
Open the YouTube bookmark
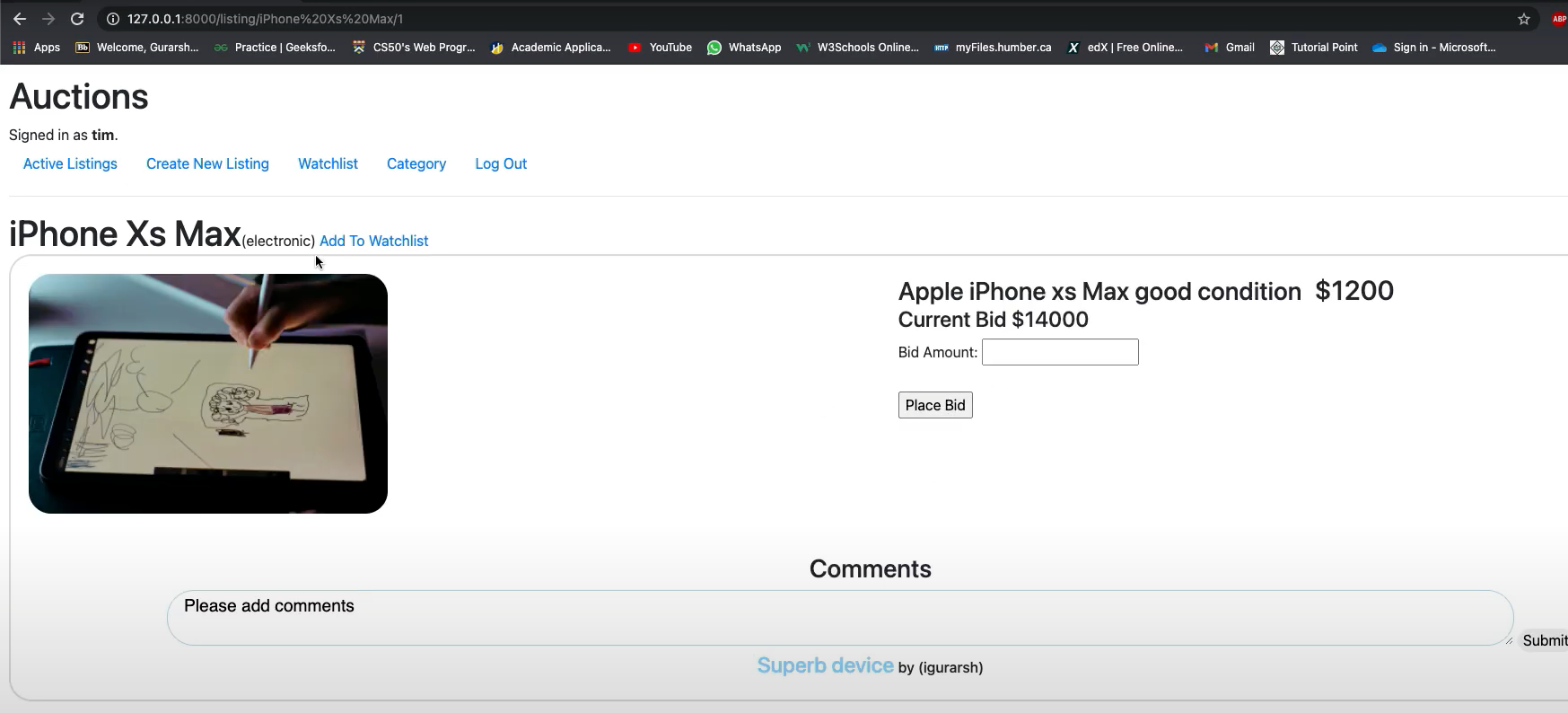(660, 48)
